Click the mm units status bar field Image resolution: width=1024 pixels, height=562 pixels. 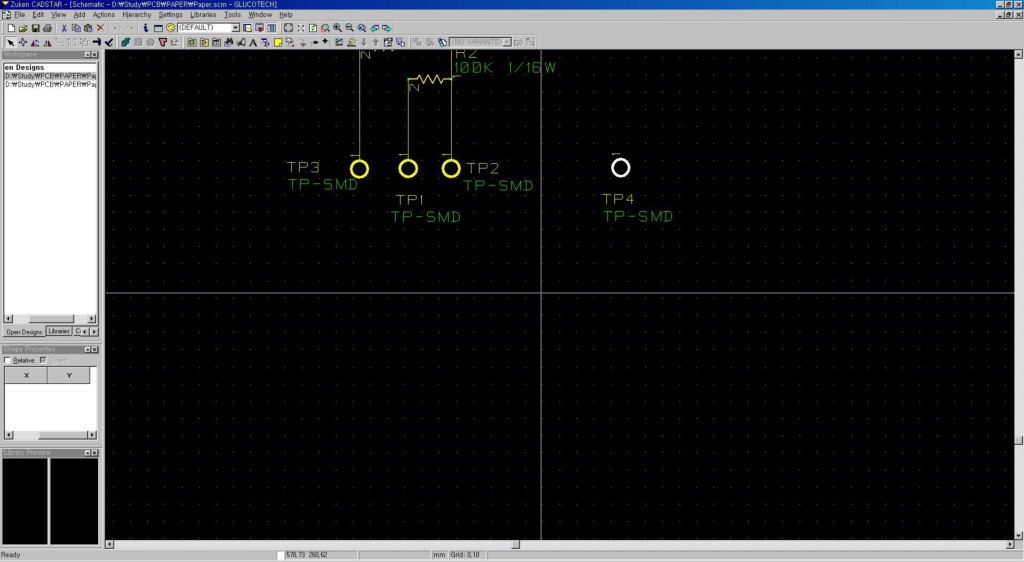[439, 555]
